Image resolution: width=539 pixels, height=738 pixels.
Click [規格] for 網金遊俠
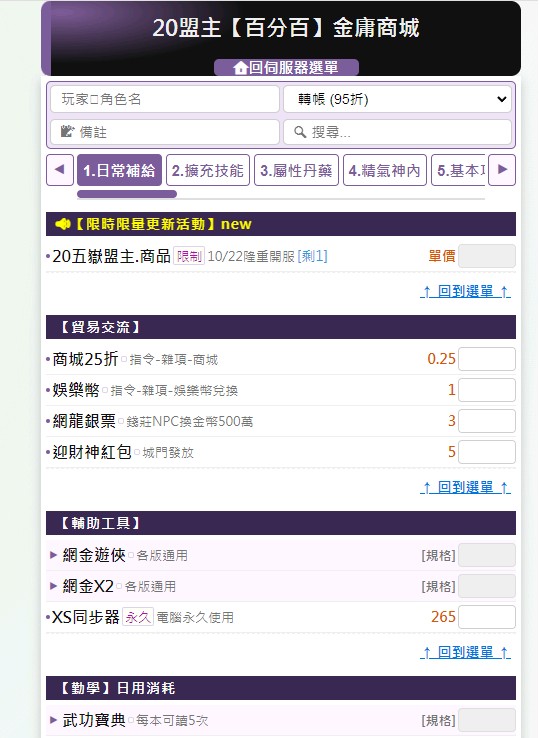[438, 556]
